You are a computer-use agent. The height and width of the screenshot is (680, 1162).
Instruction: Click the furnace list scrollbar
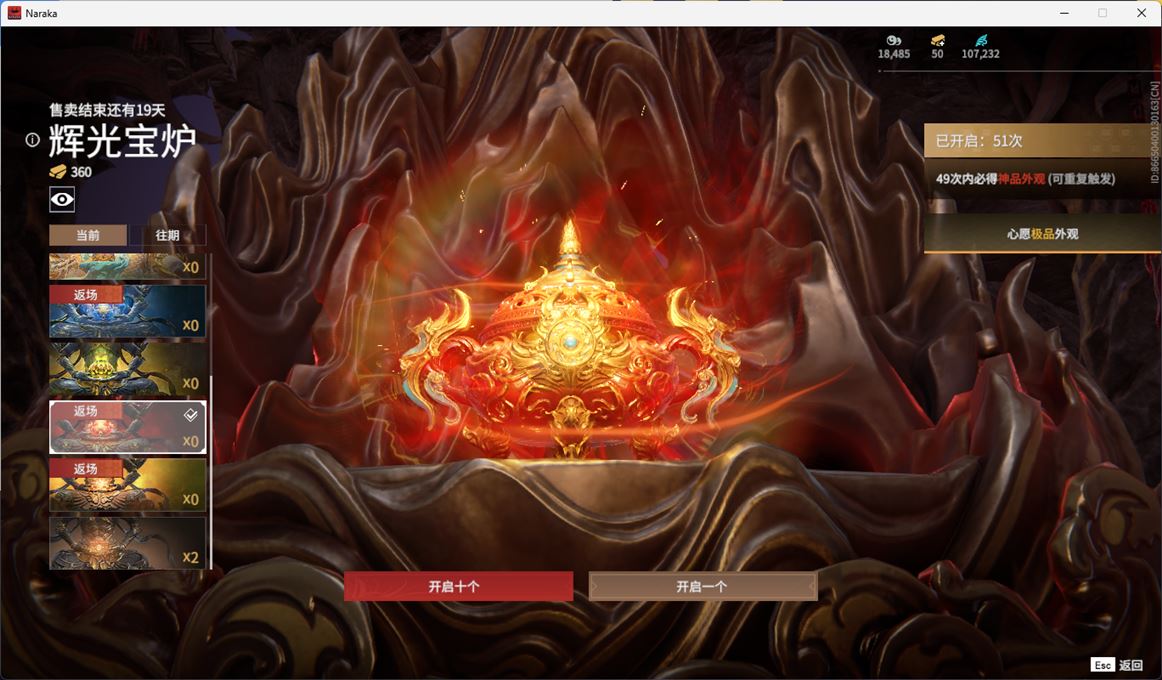tap(211, 472)
